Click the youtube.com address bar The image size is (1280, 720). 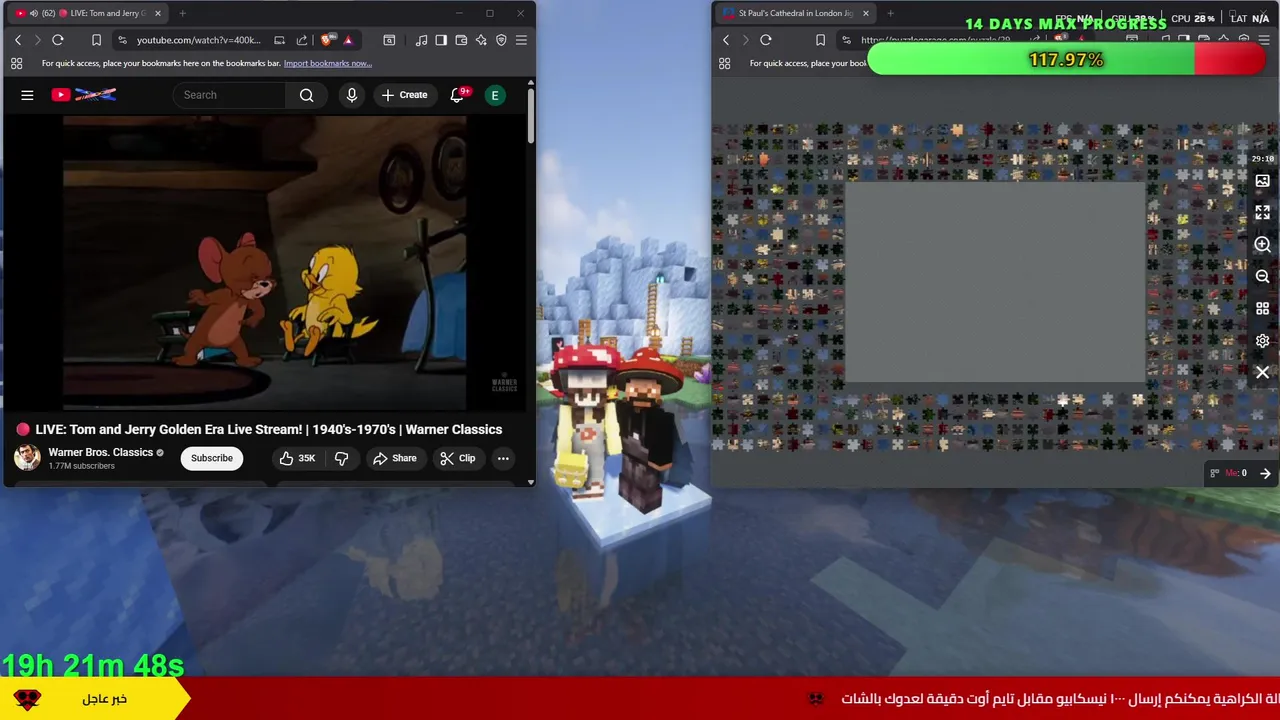pyautogui.click(x=198, y=40)
